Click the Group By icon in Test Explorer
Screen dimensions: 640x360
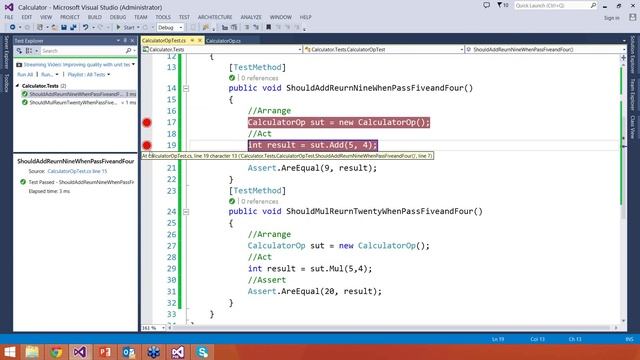[29, 51]
